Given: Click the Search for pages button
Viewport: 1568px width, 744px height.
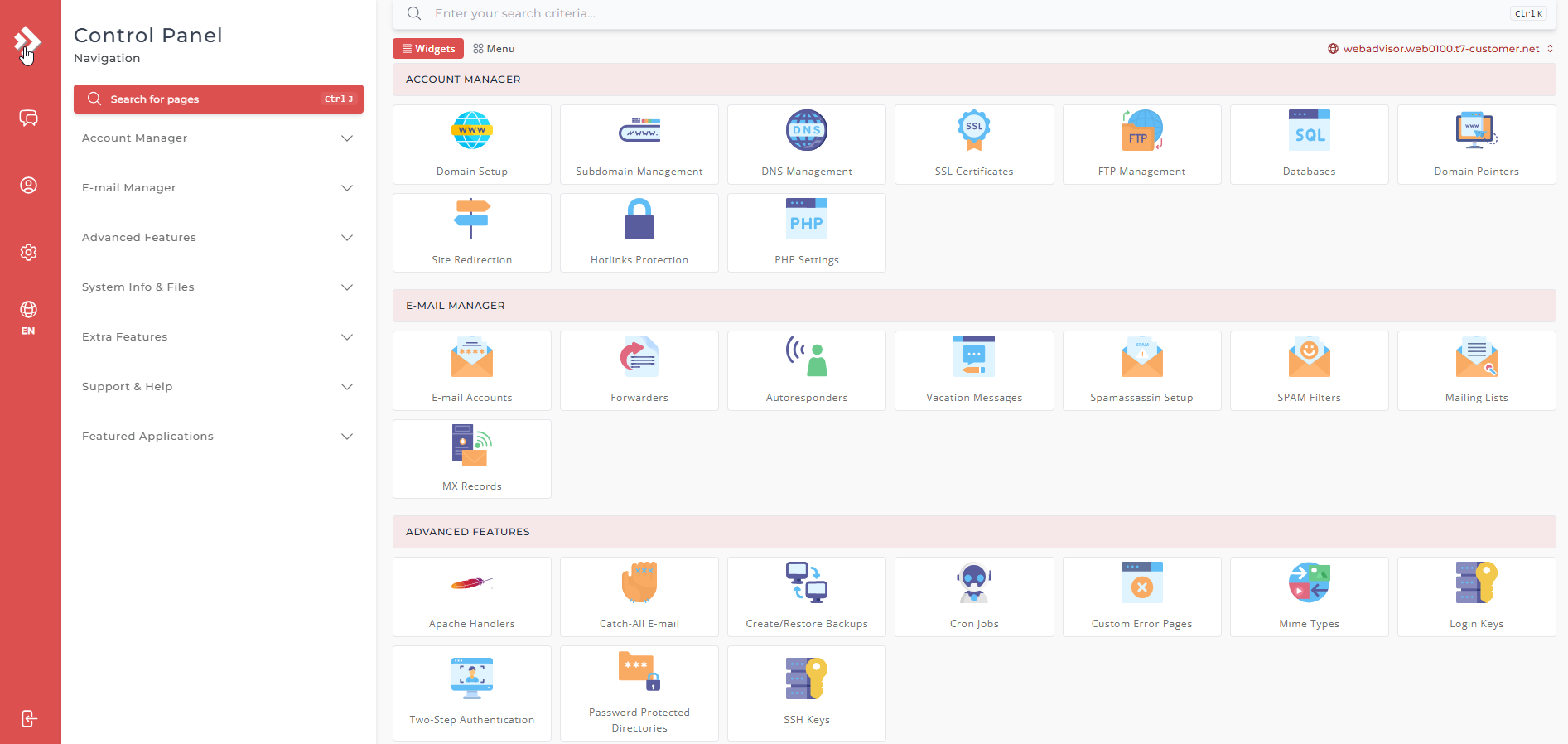Looking at the screenshot, I should pyautogui.click(x=218, y=99).
